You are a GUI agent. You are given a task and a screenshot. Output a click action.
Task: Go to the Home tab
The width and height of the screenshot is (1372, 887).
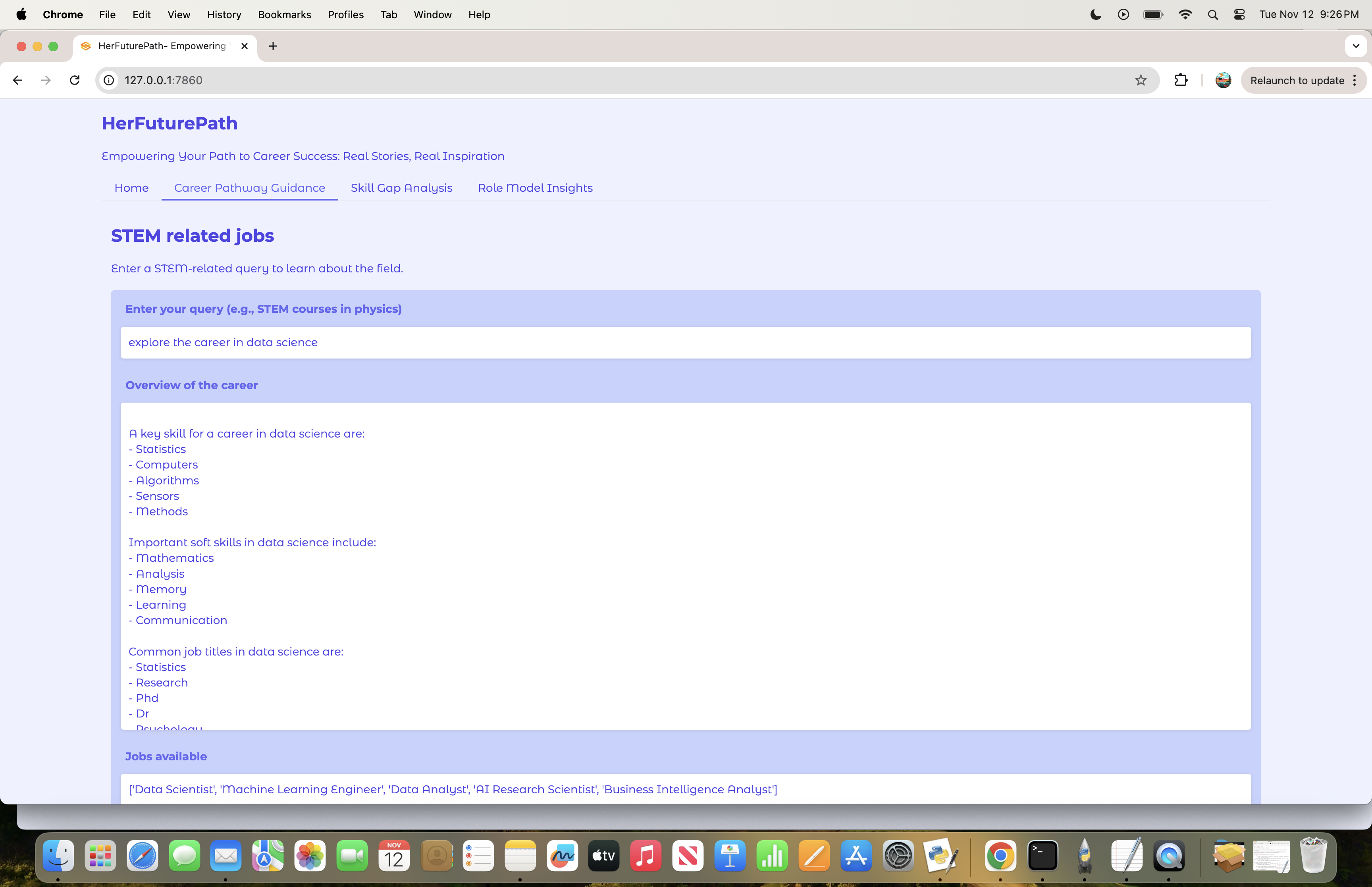(x=131, y=188)
